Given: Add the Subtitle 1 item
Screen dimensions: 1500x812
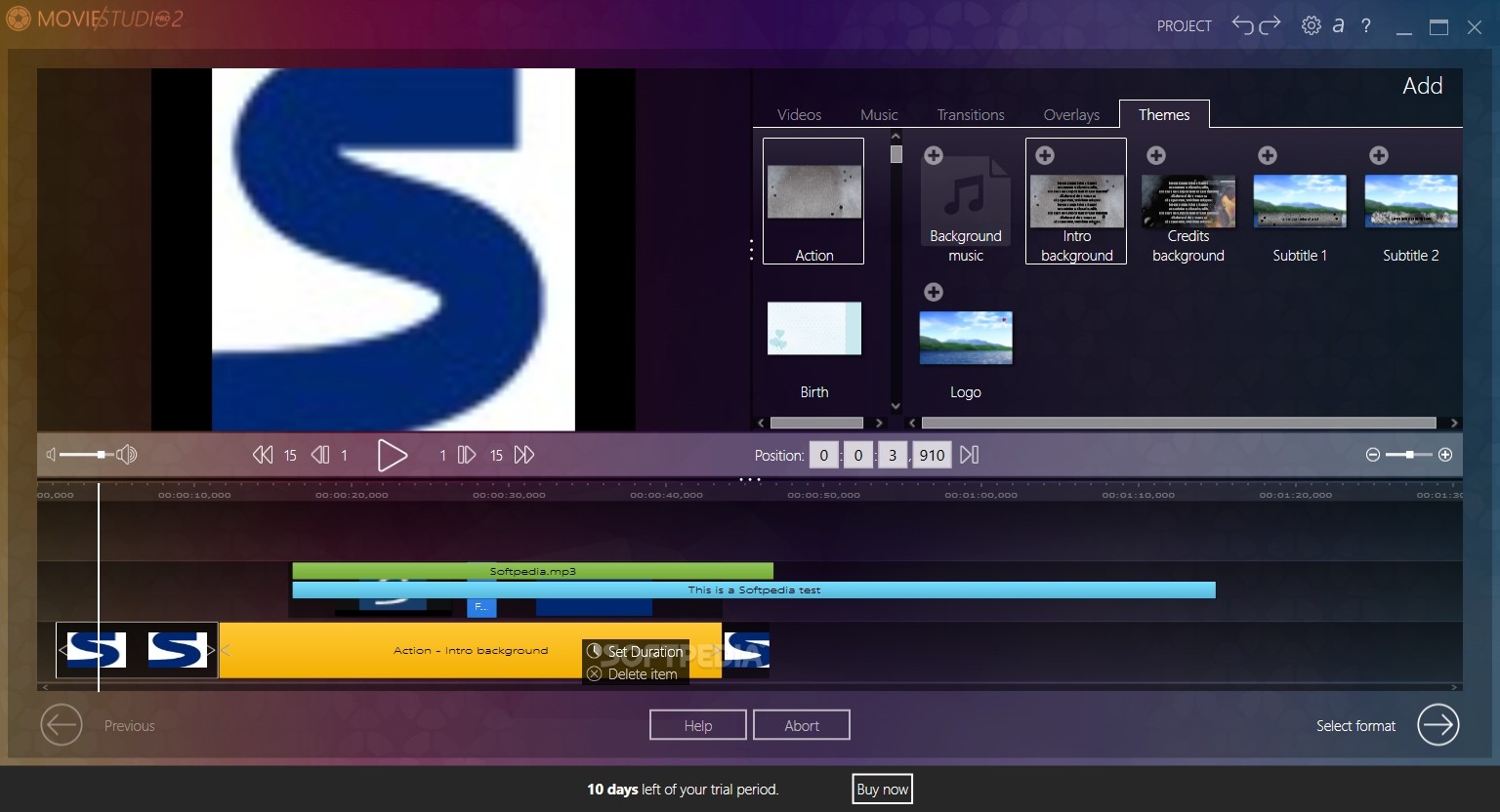Looking at the screenshot, I should tap(1268, 155).
